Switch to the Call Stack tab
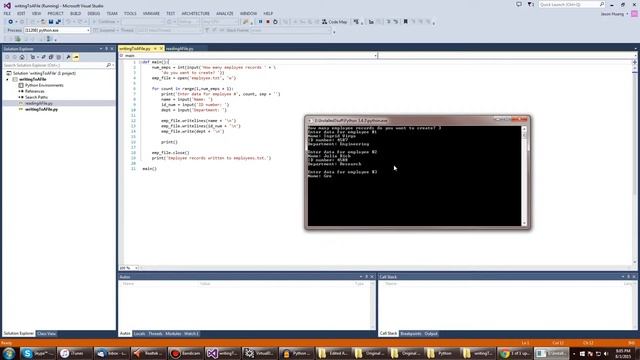Viewport: 640px width, 360px height. pyautogui.click(x=388, y=334)
